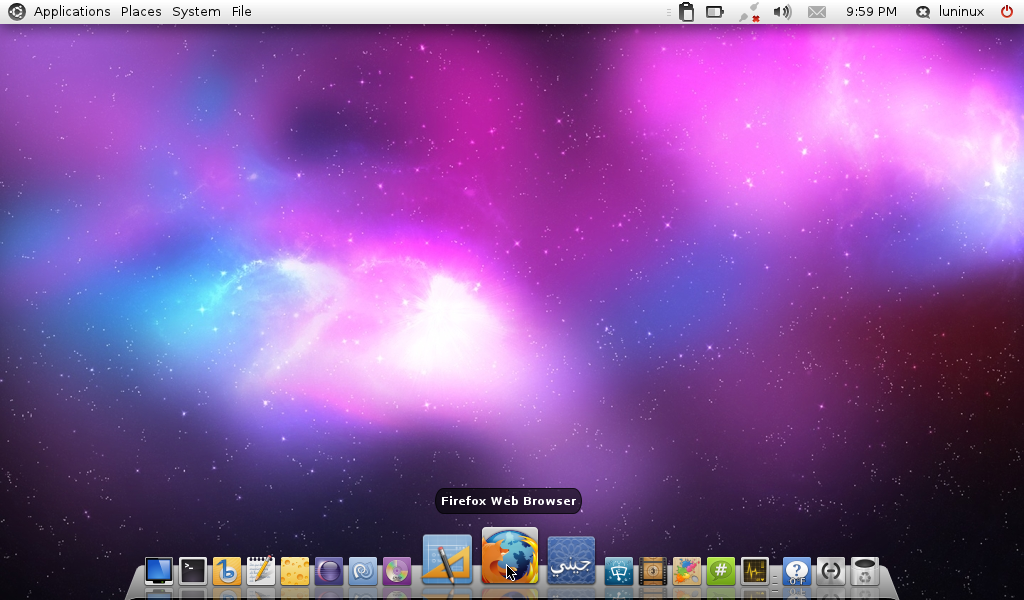Click the question mark help icon

797,571
